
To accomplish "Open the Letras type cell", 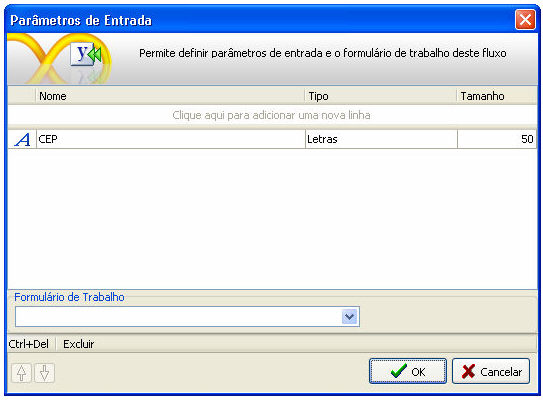I will point(381,139).
